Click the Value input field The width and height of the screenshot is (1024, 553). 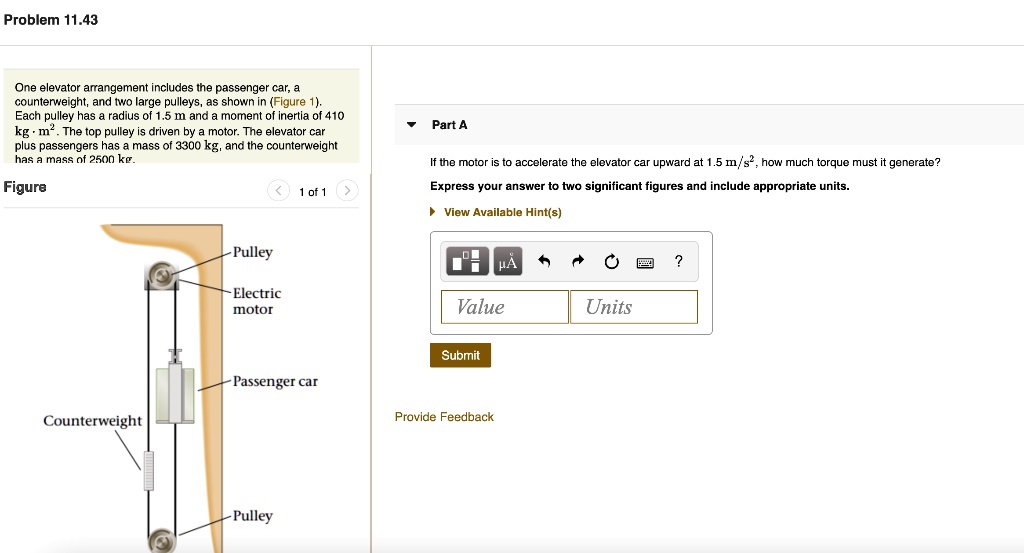(x=505, y=307)
